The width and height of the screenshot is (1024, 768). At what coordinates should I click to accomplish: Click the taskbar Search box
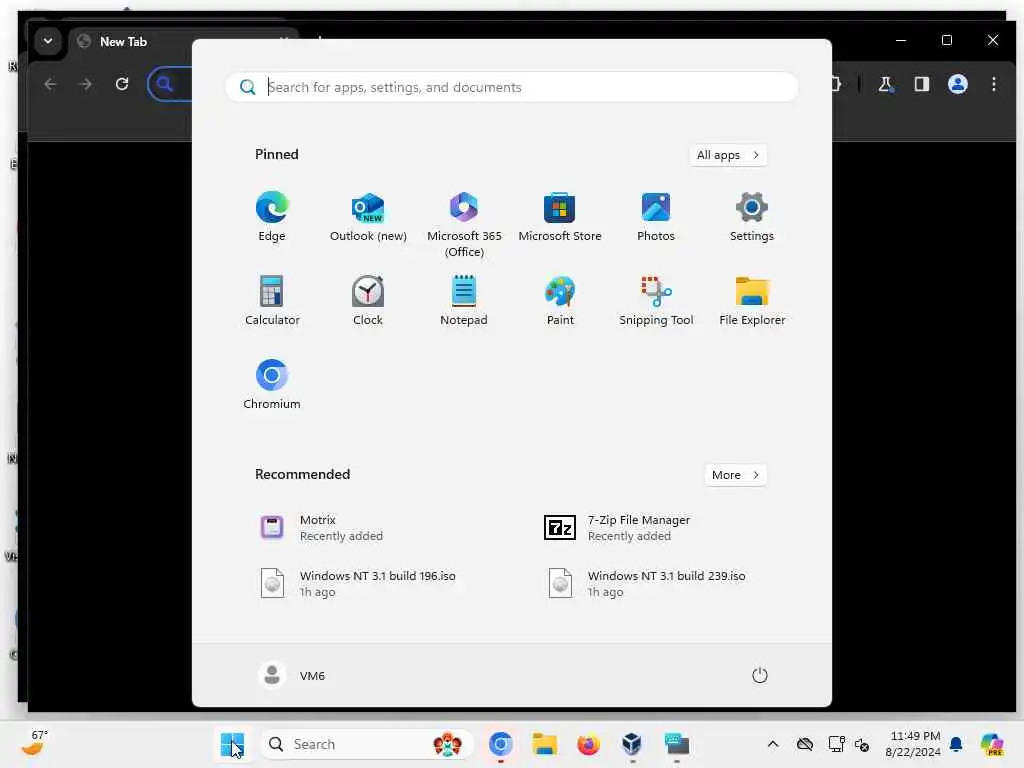[367, 744]
